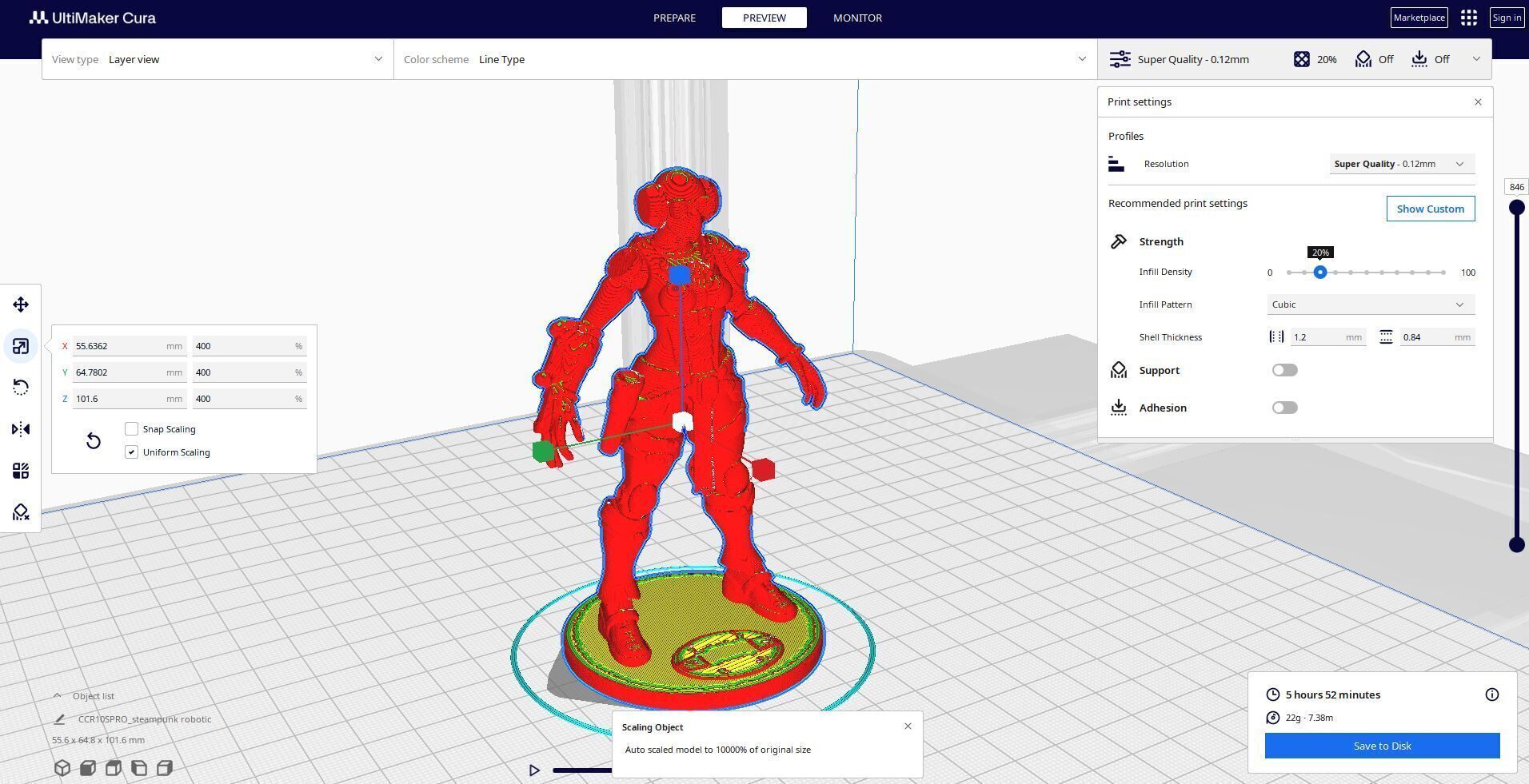
Task: Open the Marketplace
Action: (1419, 18)
